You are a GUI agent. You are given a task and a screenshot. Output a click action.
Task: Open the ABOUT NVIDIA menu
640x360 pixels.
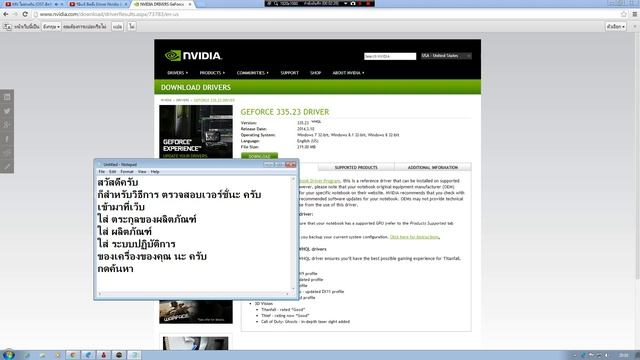pyautogui.click(x=348, y=73)
